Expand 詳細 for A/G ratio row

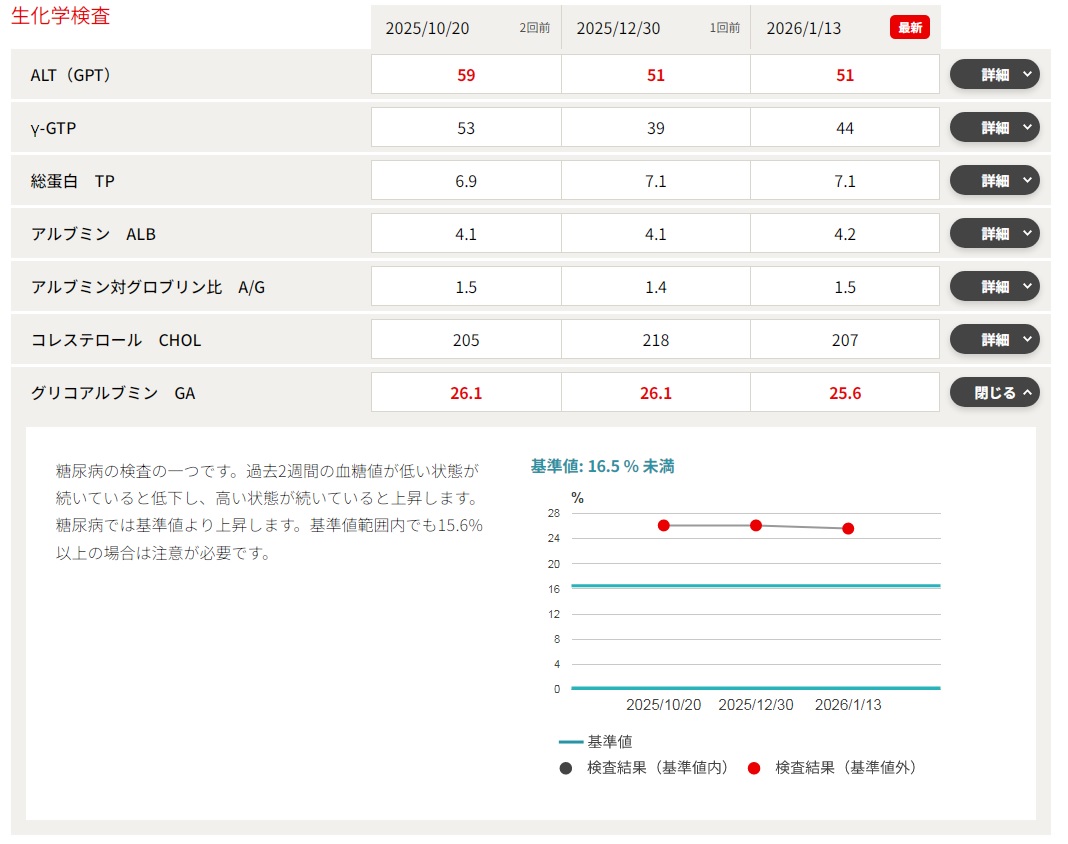pos(994,287)
